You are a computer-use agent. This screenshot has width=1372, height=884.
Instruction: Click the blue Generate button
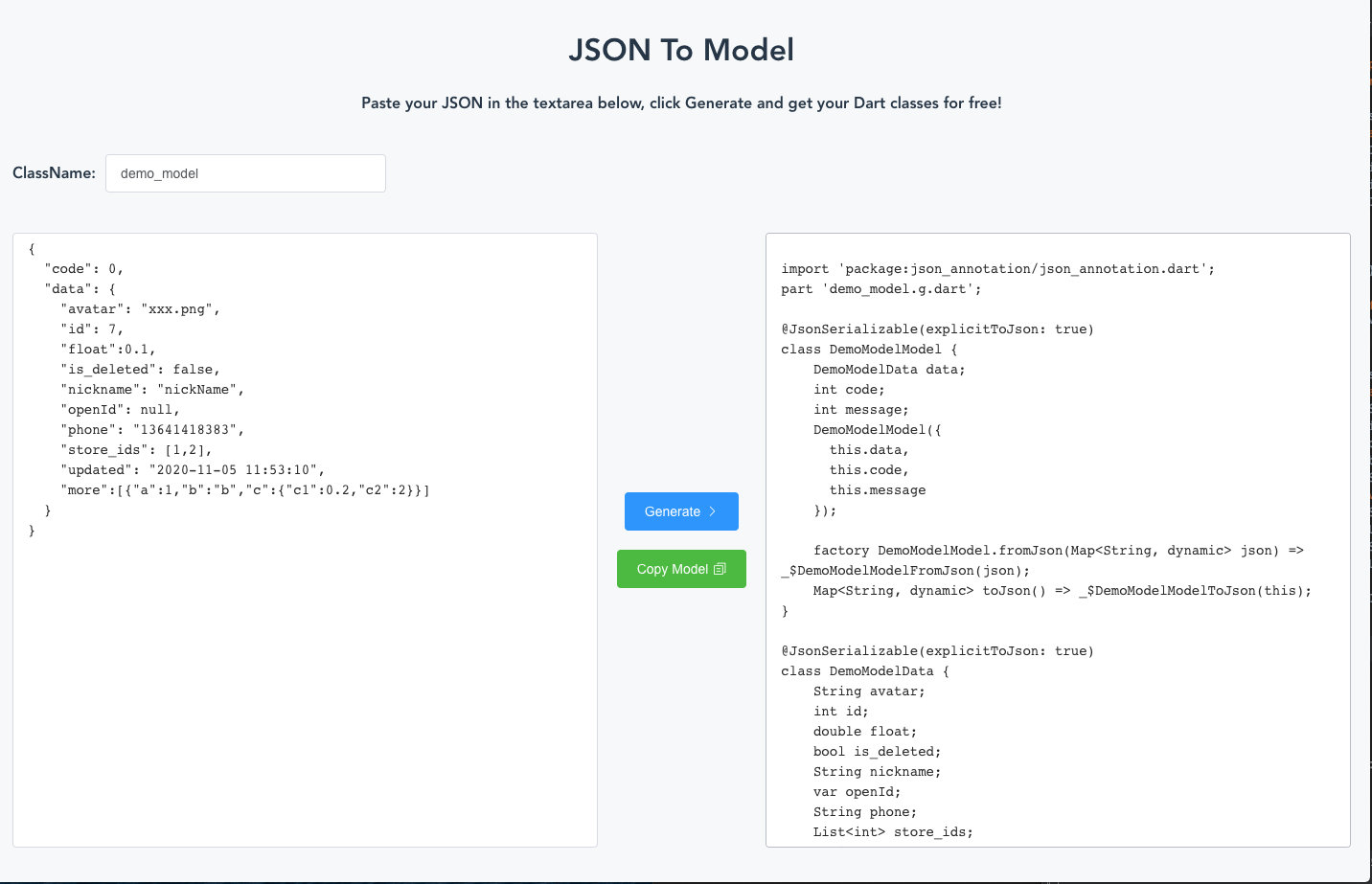[681, 511]
